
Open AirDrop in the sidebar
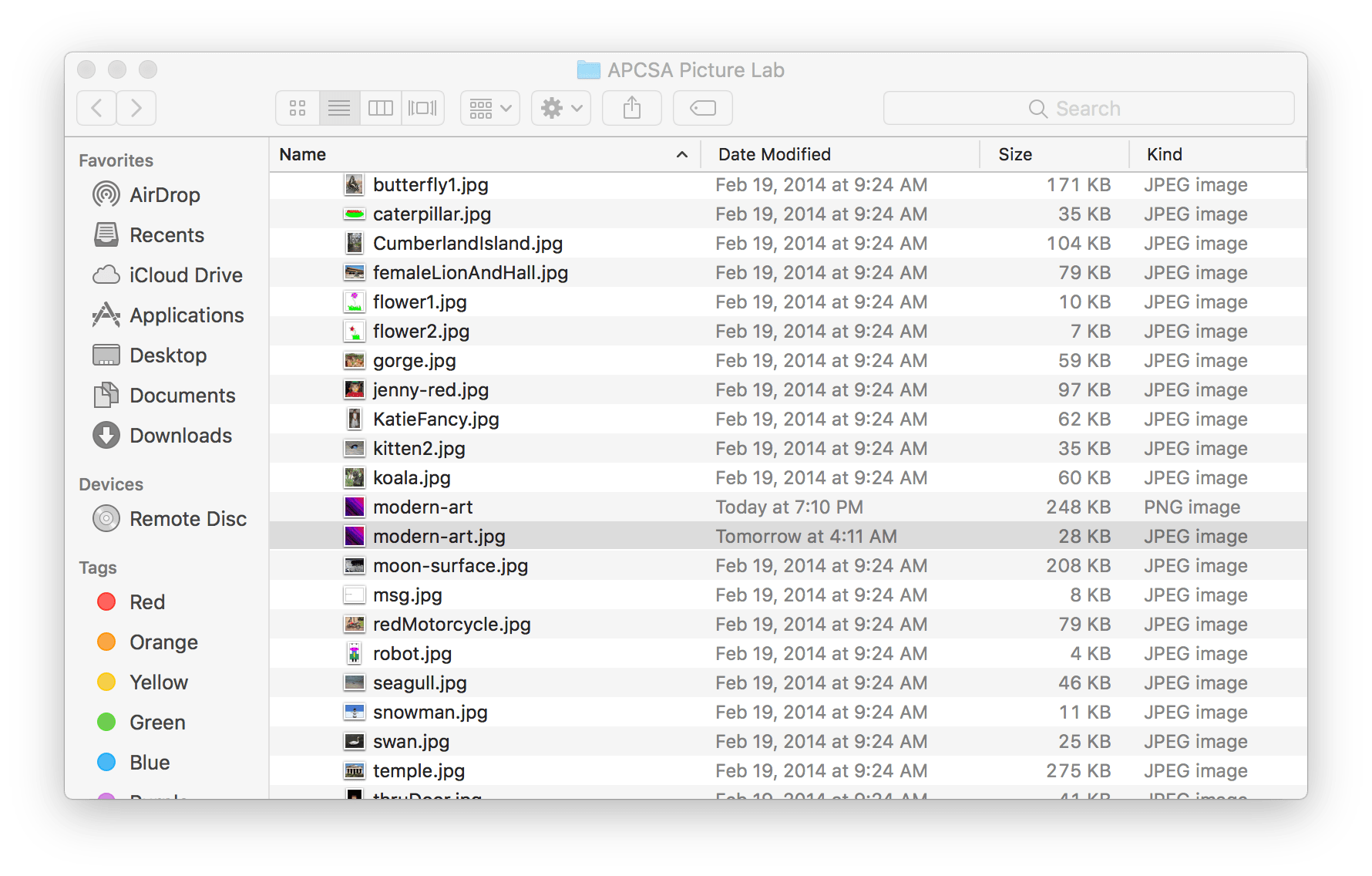click(x=165, y=194)
